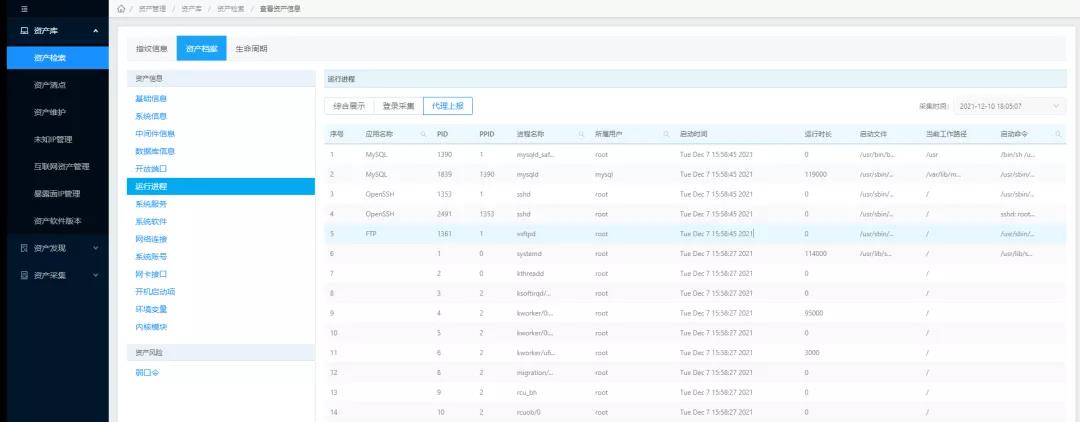1080x422 pixels.
Task: Open 资产软件版本 in the sidebar
Action: (x=58, y=221)
